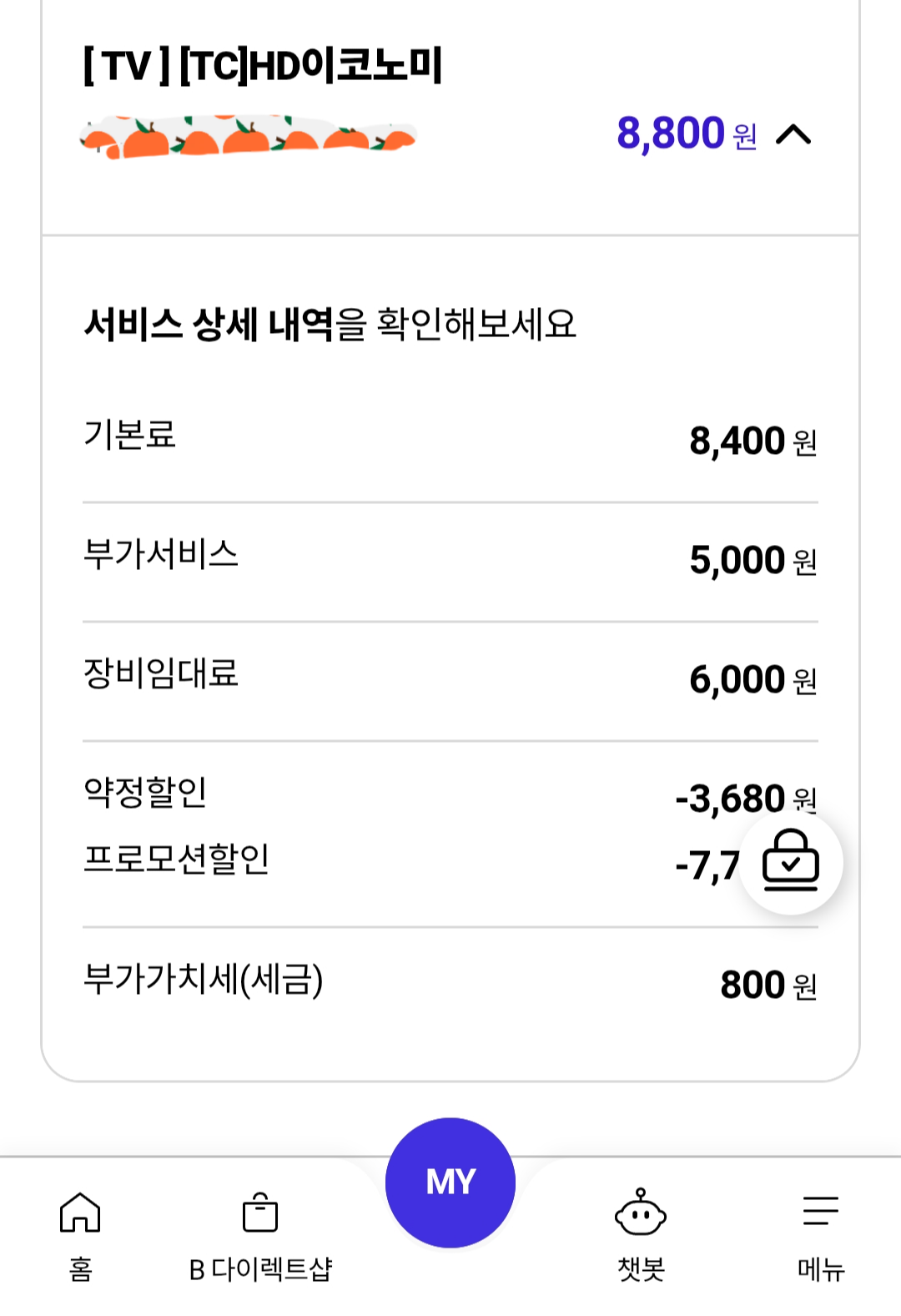Screen dimensions: 901x1316
Task: Open the 메뉴 hamburger icon
Action: (821, 1211)
